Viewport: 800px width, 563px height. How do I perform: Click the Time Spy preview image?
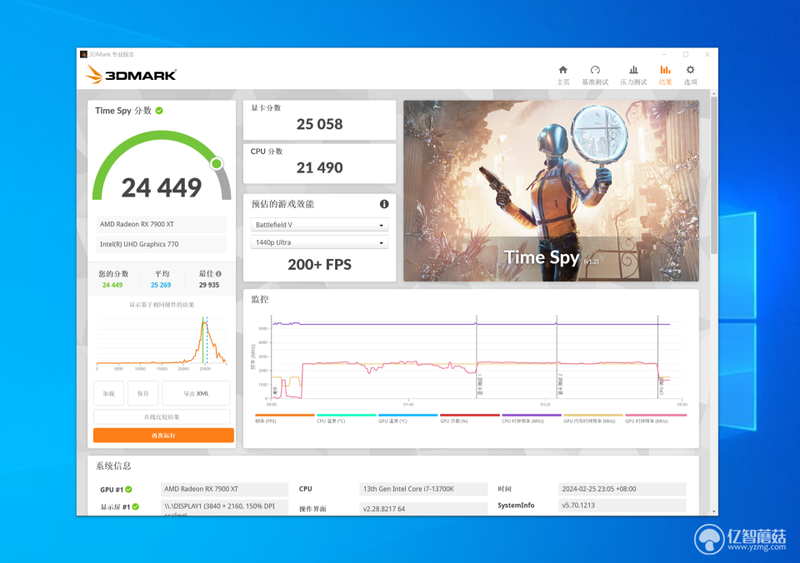coord(551,190)
